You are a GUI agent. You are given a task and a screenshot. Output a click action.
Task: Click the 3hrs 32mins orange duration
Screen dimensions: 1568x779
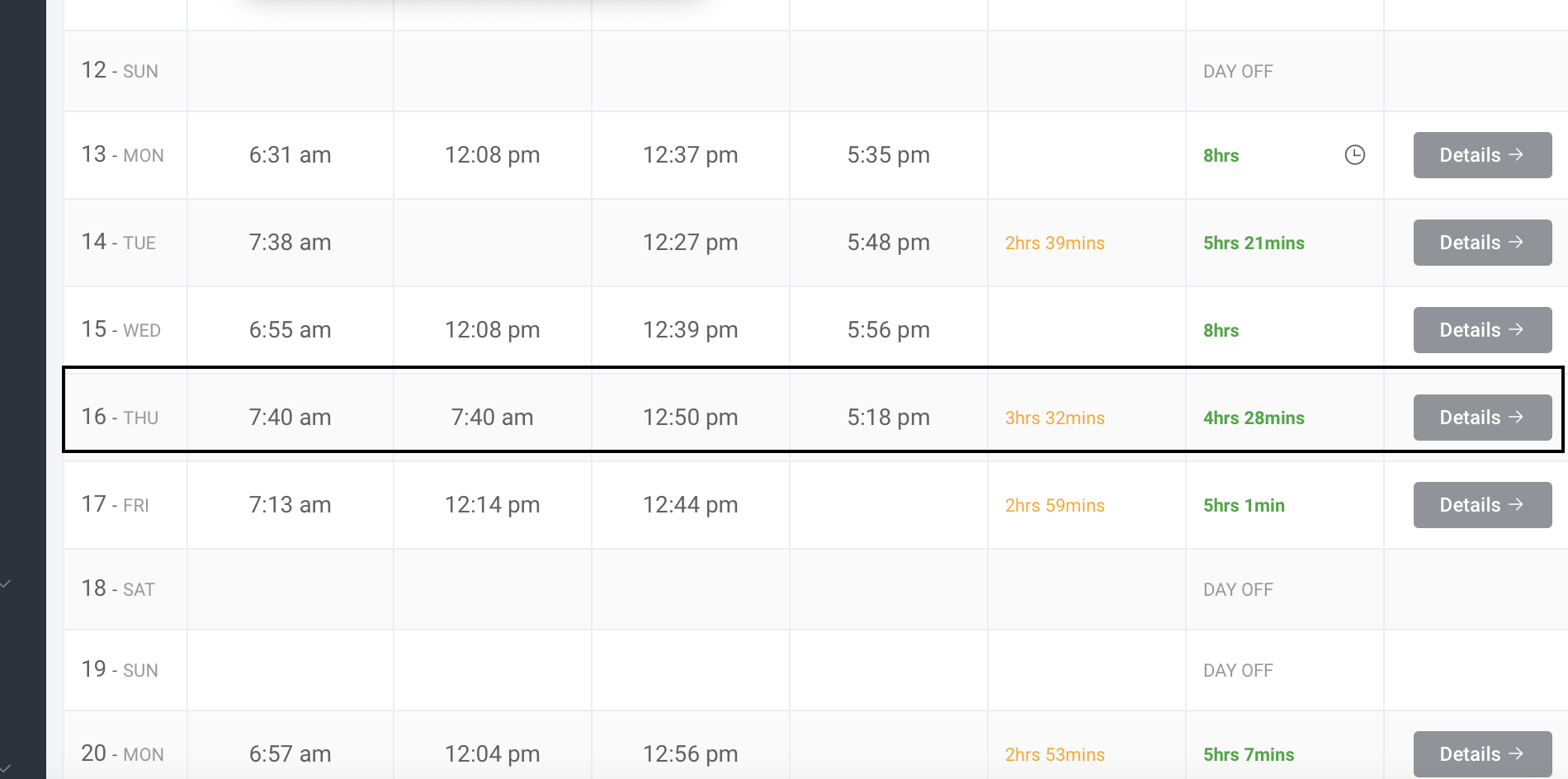coord(1054,418)
